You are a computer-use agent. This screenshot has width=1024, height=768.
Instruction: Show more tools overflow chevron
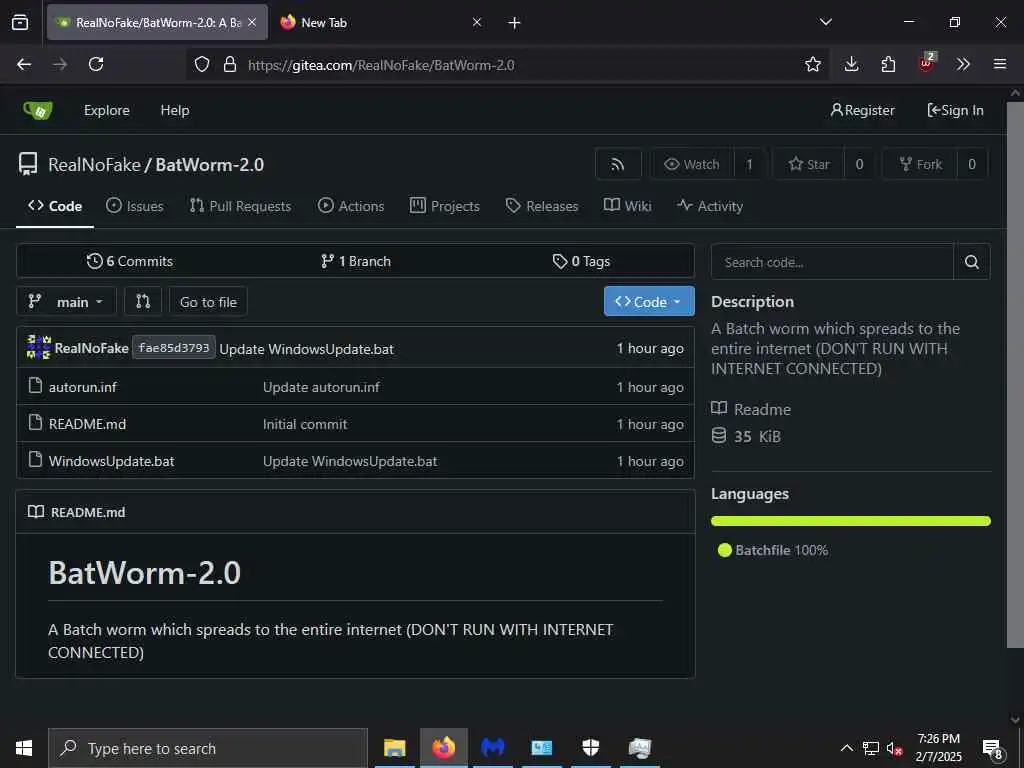963,64
